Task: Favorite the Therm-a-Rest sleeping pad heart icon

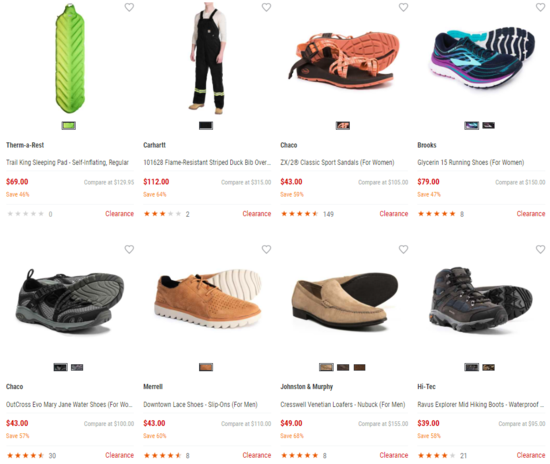Action: pyautogui.click(x=129, y=7)
